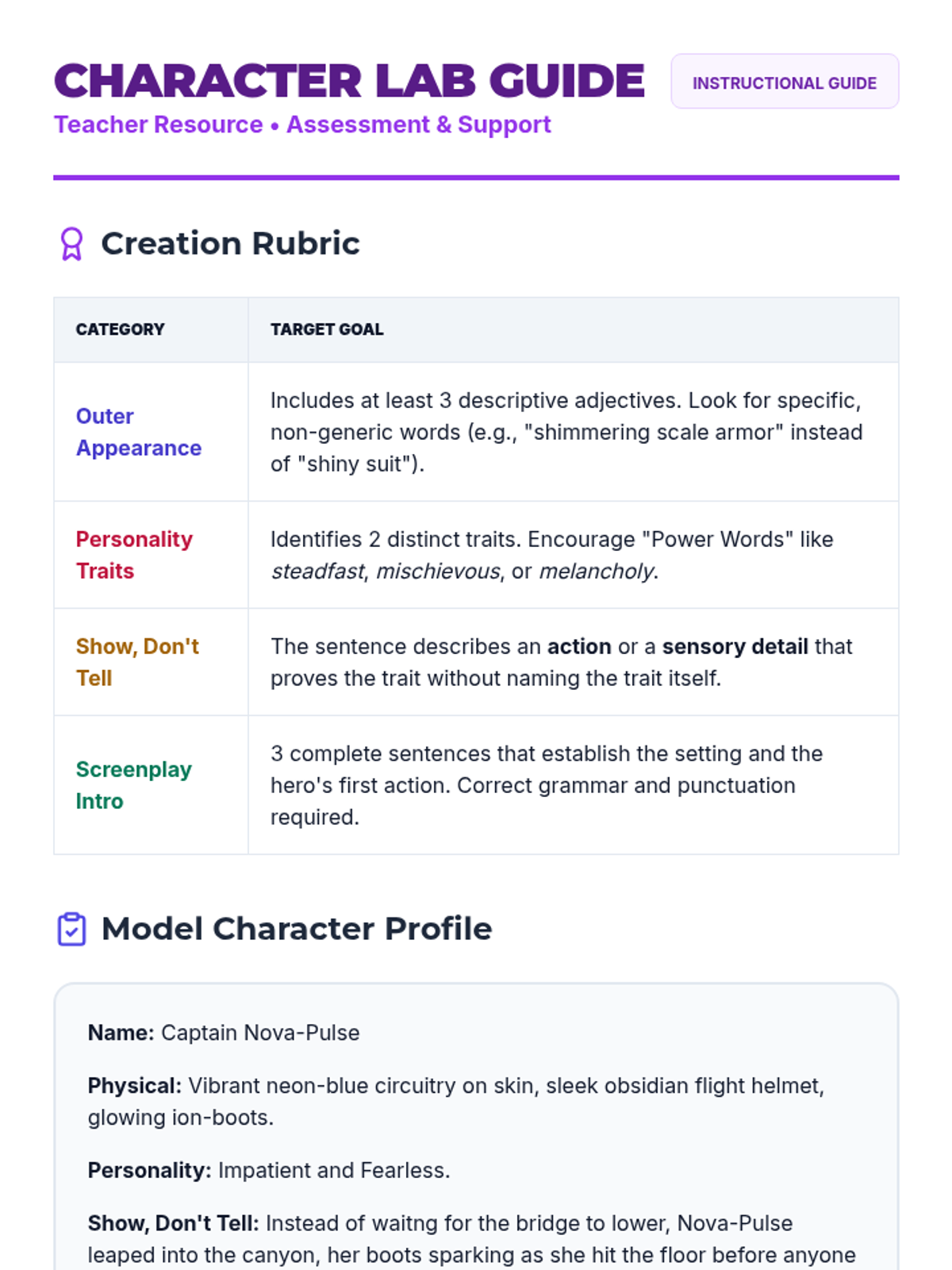Click the italic word 'mischievous' in the rubric
Image resolution: width=952 pixels, height=1270 pixels.
(x=438, y=571)
